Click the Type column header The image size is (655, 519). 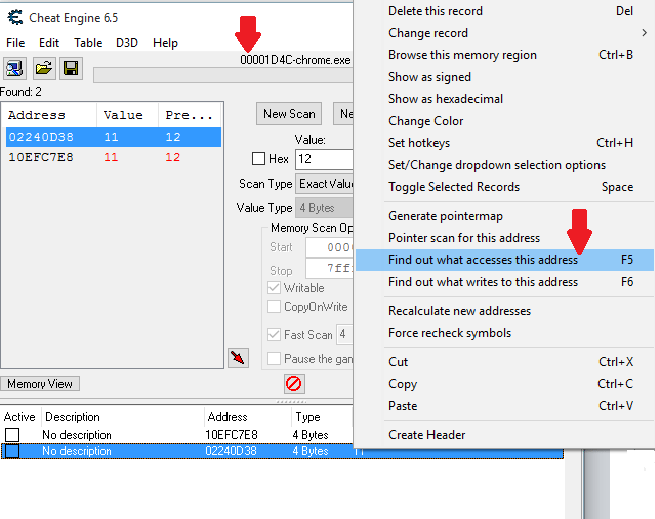click(322, 417)
